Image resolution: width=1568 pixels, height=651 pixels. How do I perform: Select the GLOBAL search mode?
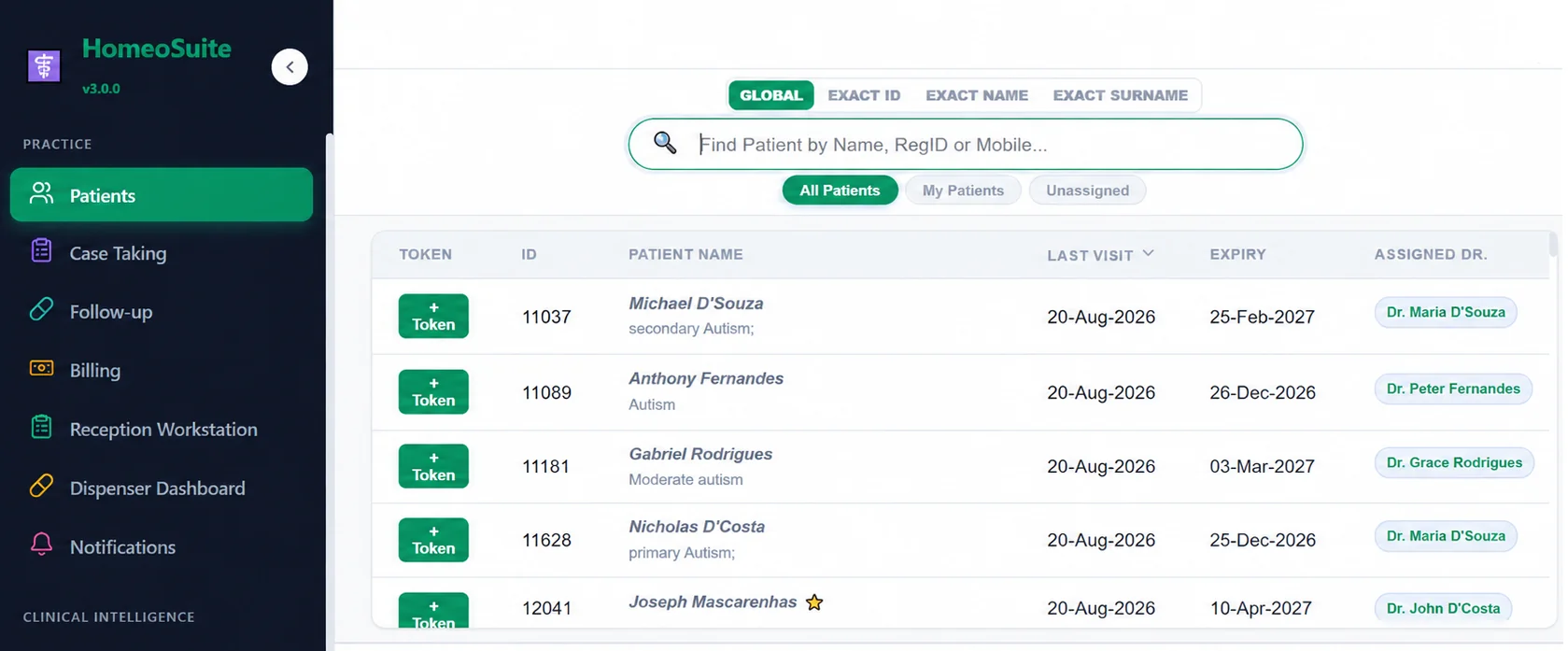(x=771, y=95)
